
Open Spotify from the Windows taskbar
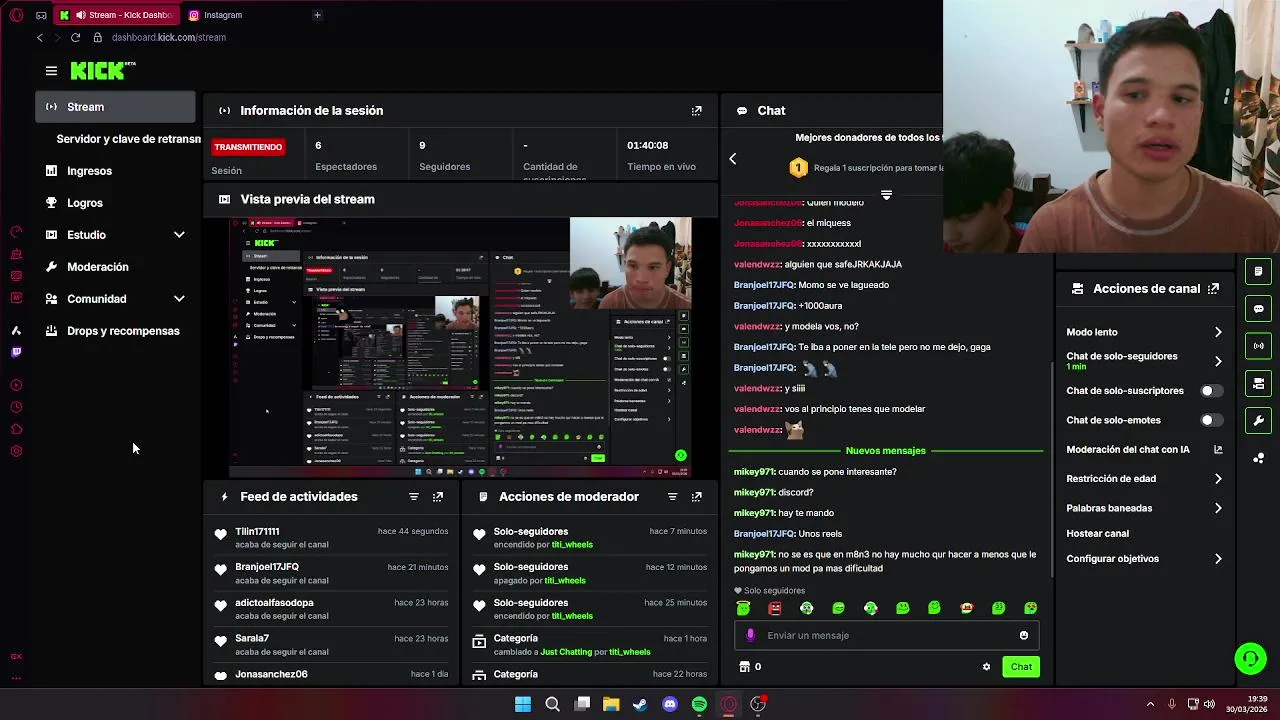click(699, 704)
